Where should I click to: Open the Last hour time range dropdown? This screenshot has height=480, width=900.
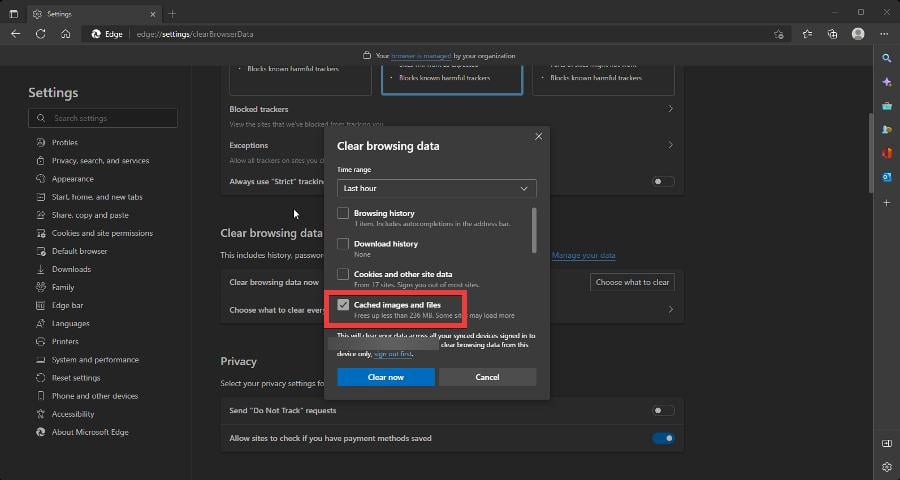[x=437, y=188]
